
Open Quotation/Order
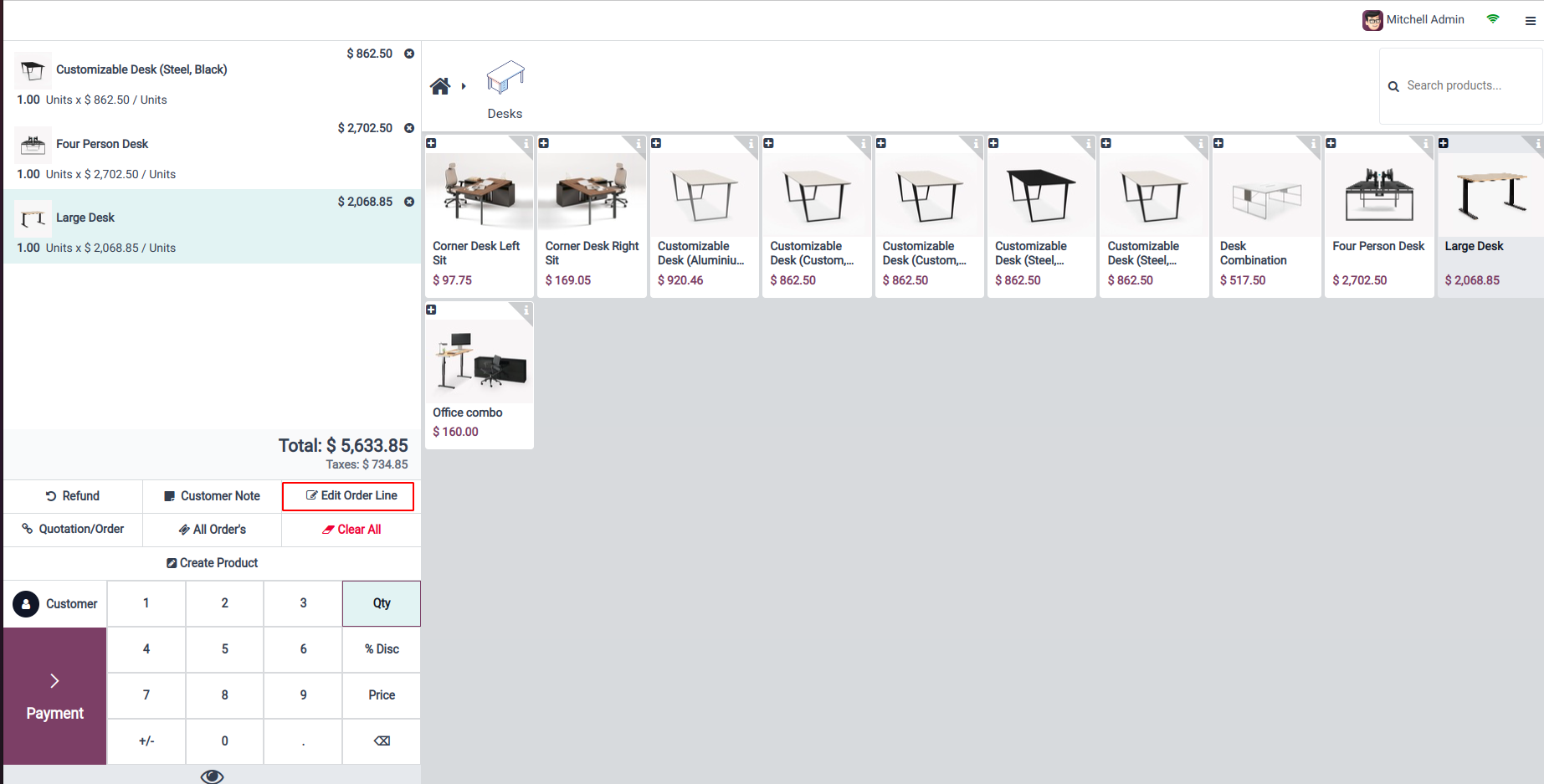(73, 530)
